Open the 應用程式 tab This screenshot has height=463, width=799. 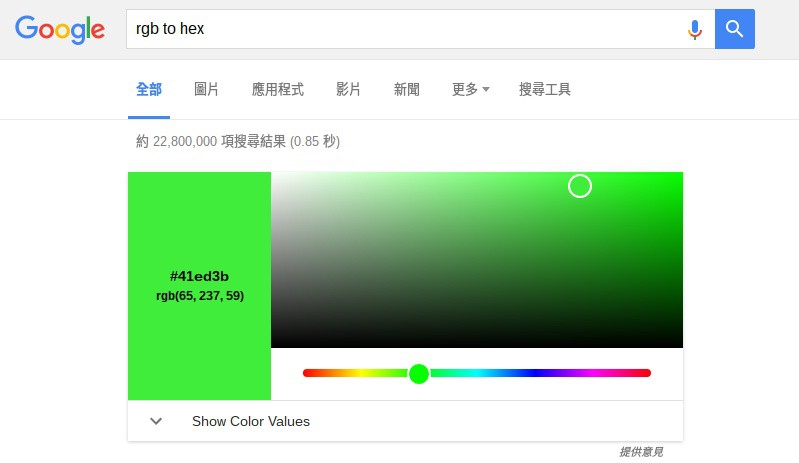278,89
